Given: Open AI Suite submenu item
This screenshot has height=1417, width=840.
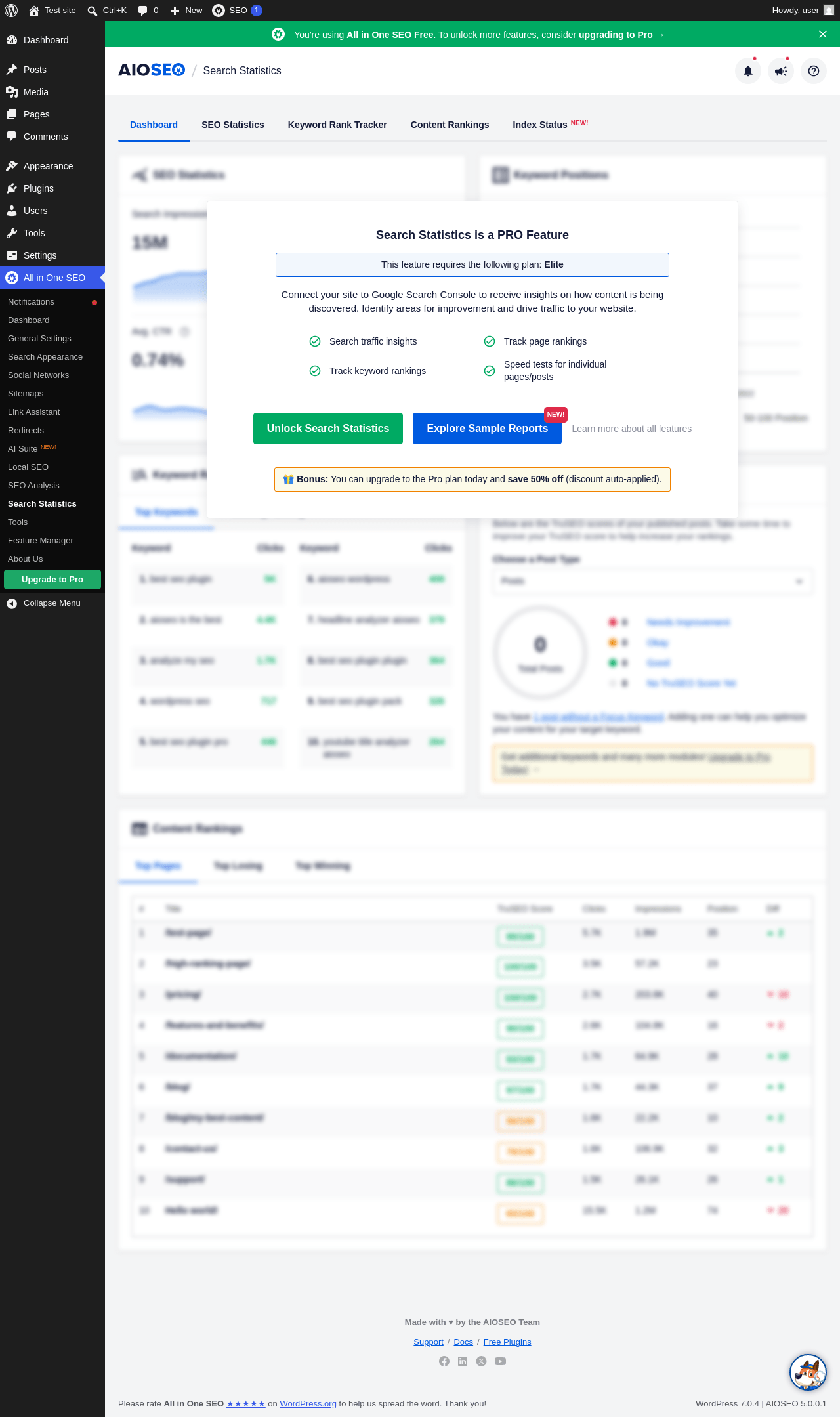Looking at the screenshot, I should (52, 449).
